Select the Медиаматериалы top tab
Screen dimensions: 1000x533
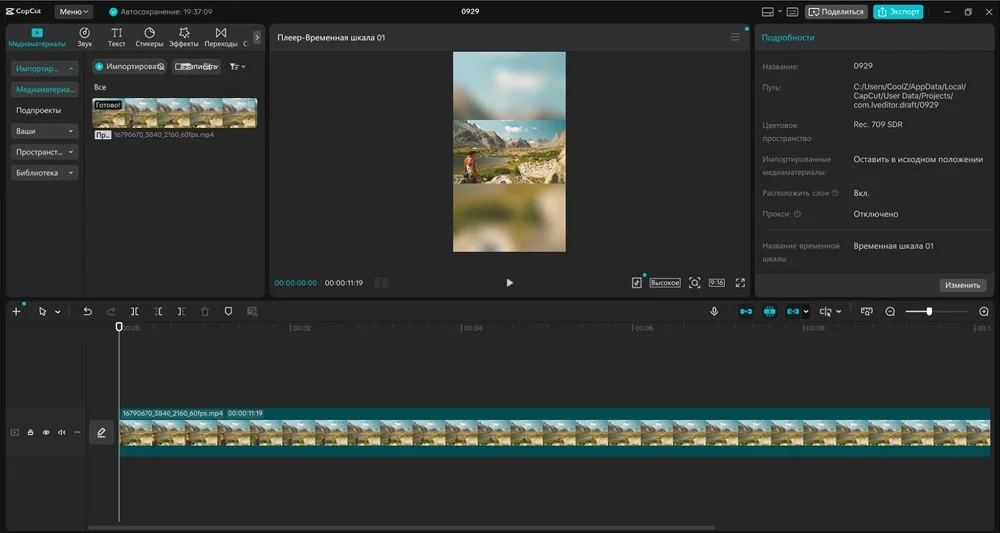(37, 37)
